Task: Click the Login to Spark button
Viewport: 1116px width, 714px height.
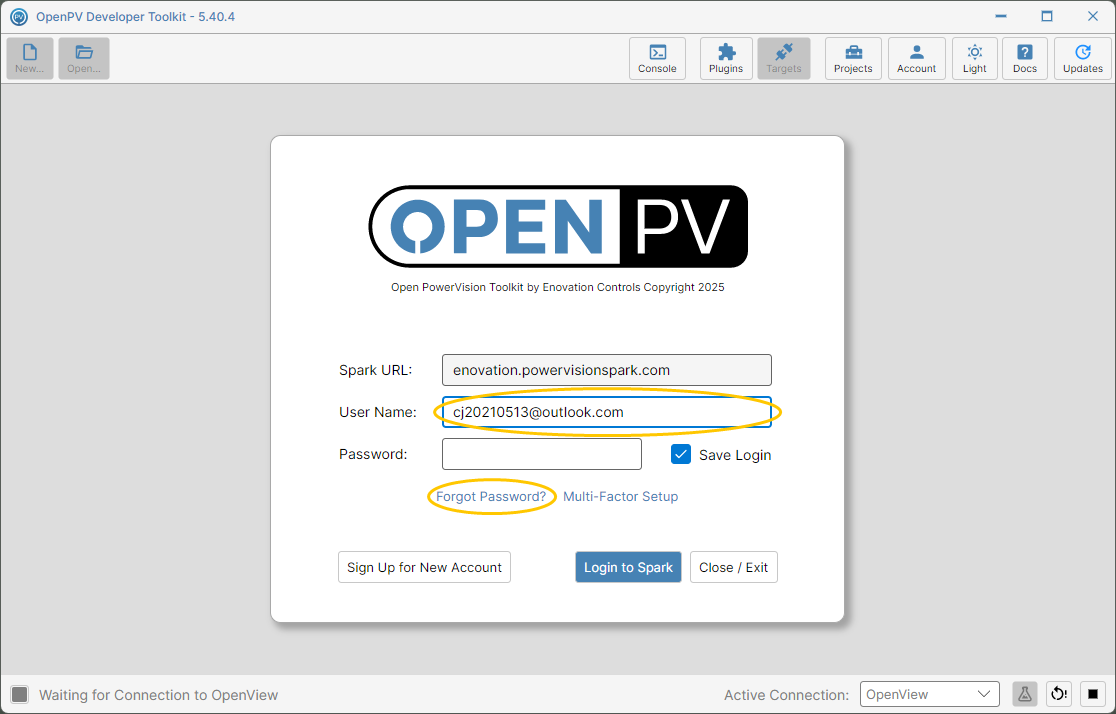Action: point(628,567)
